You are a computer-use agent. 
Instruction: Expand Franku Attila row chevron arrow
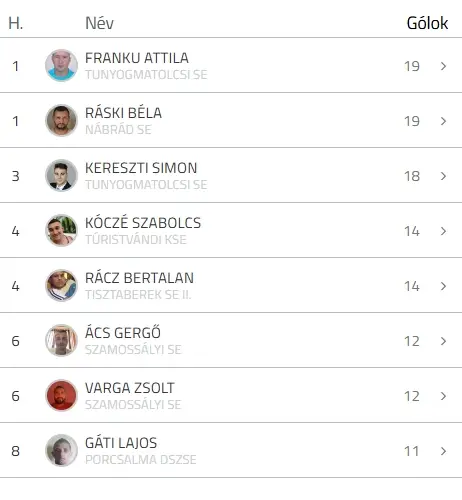click(443, 66)
